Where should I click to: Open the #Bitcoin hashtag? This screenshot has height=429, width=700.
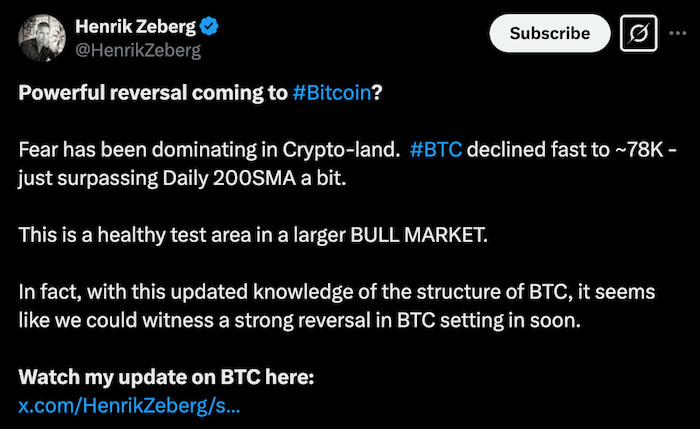pos(333,93)
